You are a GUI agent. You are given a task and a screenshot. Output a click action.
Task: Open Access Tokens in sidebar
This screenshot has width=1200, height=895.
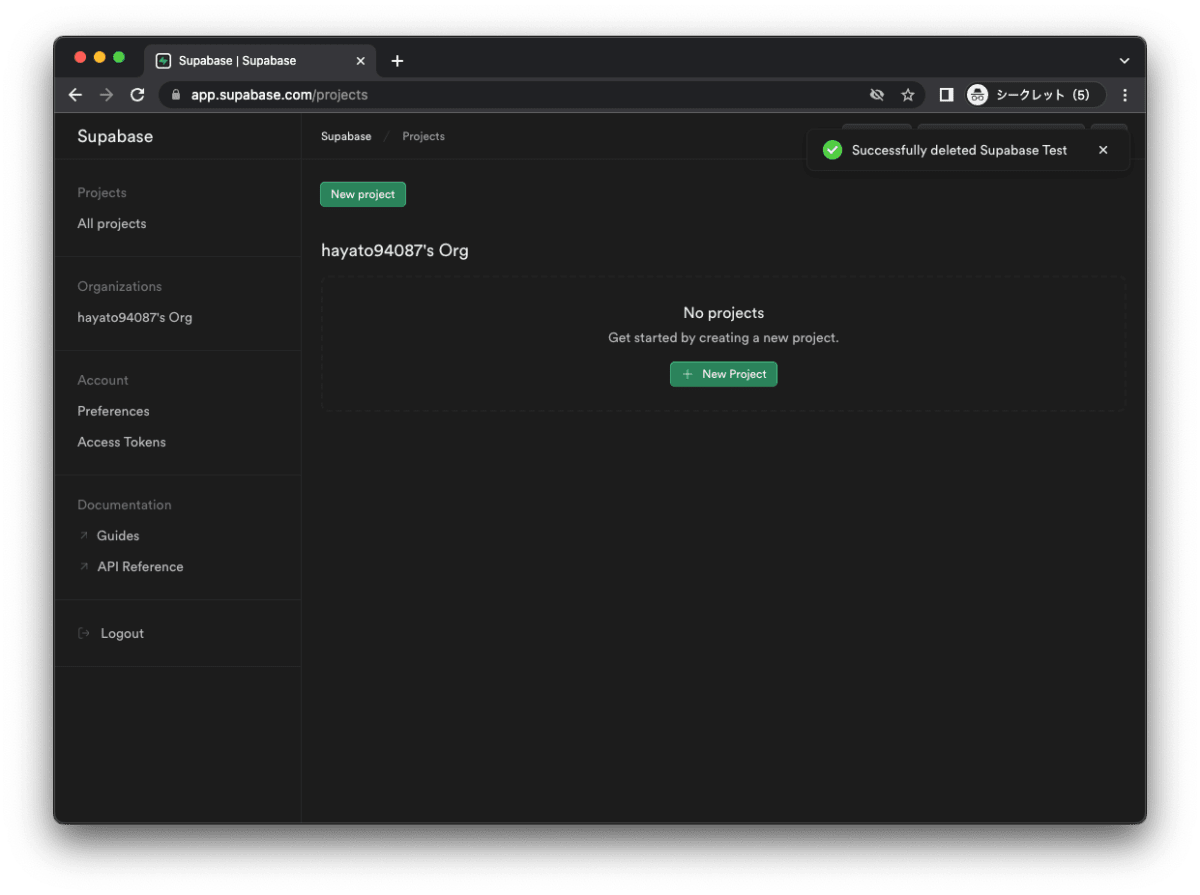[x=122, y=442]
